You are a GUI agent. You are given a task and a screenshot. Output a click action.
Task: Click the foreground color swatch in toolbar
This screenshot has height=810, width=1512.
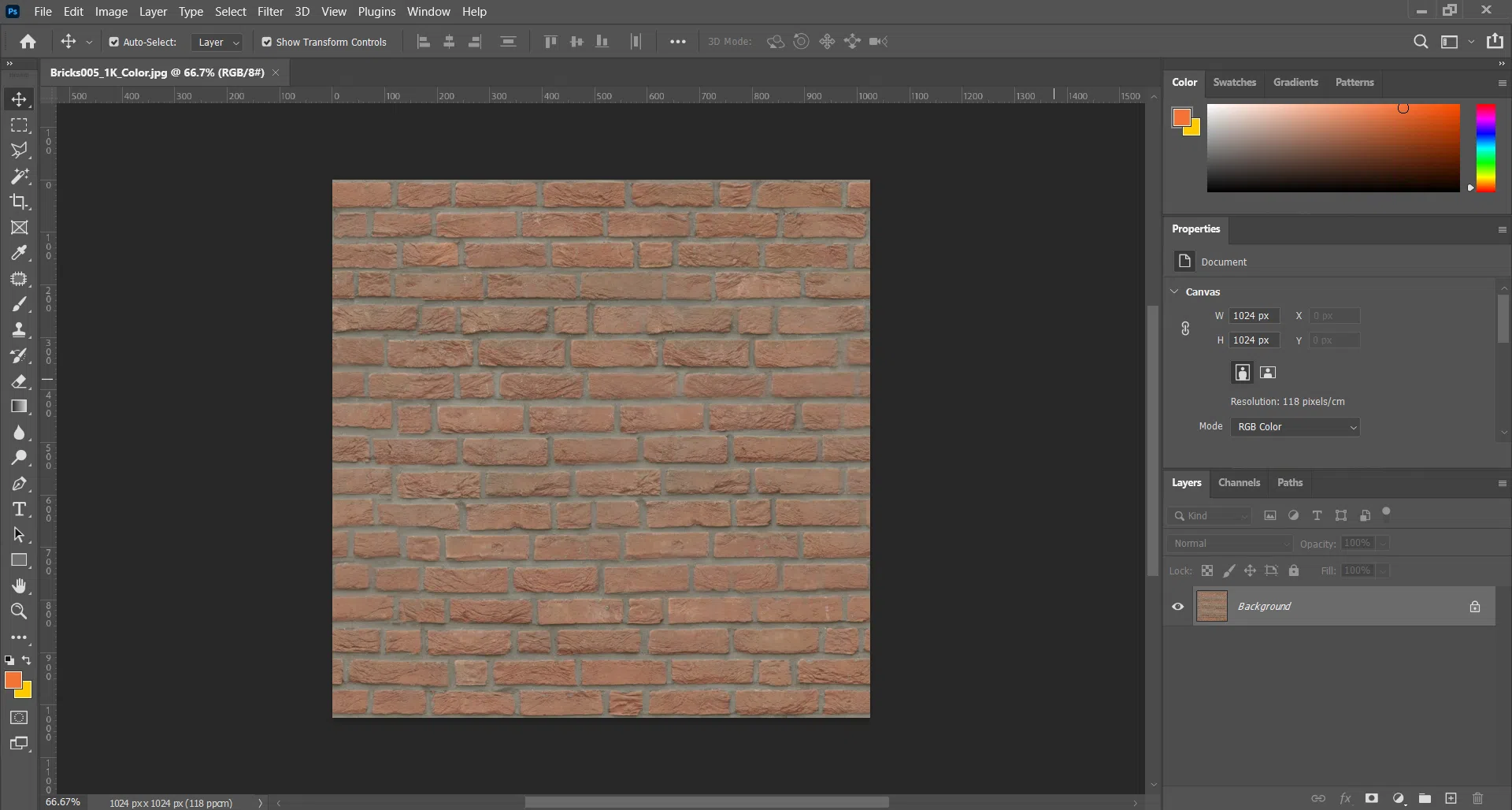pos(13,680)
